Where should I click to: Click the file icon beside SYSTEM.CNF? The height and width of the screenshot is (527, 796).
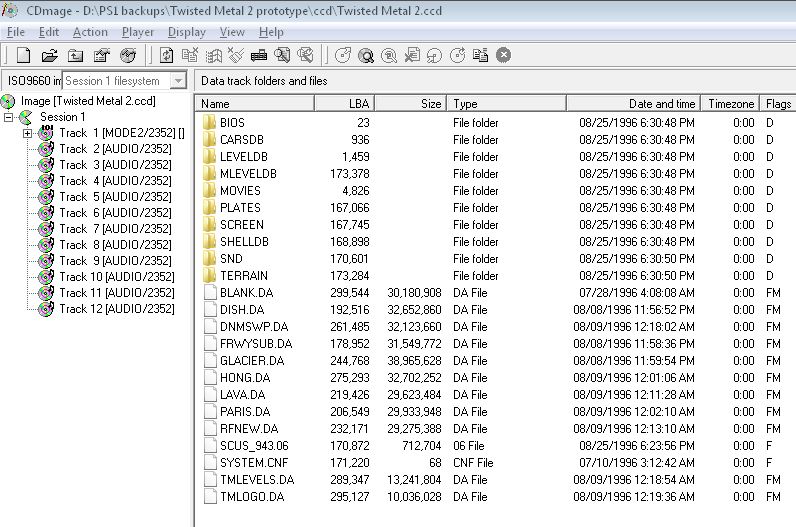coord(210,463)
